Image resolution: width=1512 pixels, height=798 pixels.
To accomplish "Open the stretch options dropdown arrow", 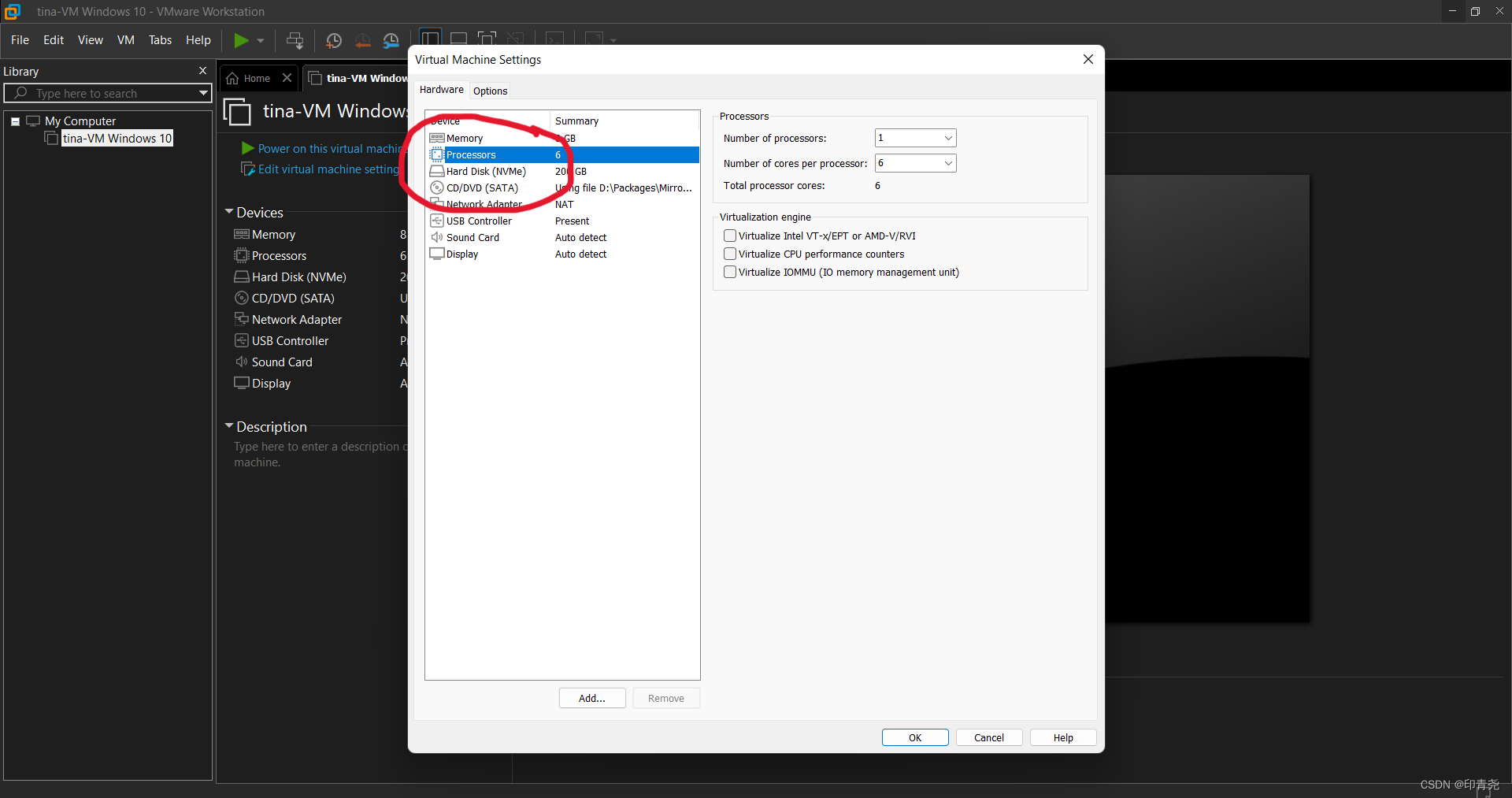I will click(613, 40).
